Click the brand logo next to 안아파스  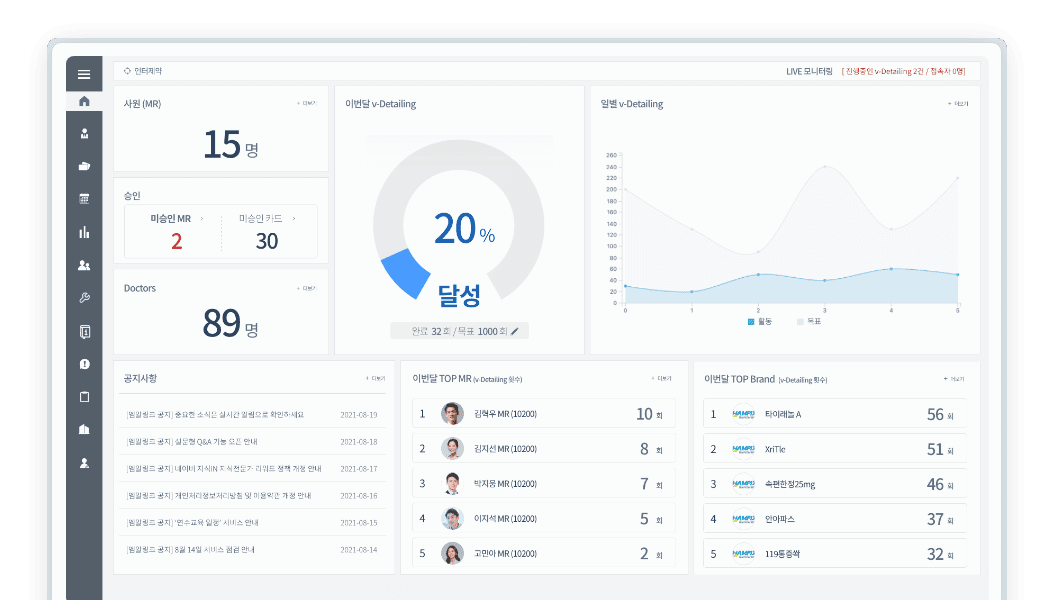tap(744, 519)
